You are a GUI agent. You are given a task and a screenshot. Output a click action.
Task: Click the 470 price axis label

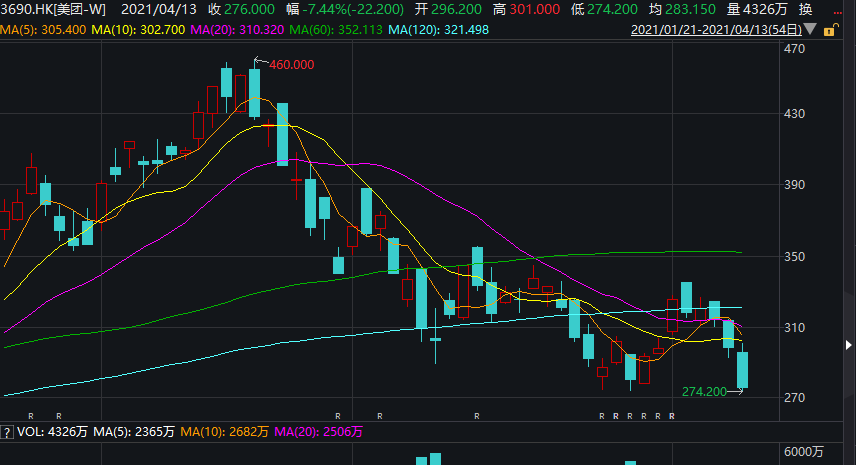pyautogui.click(x=794, y=49)
